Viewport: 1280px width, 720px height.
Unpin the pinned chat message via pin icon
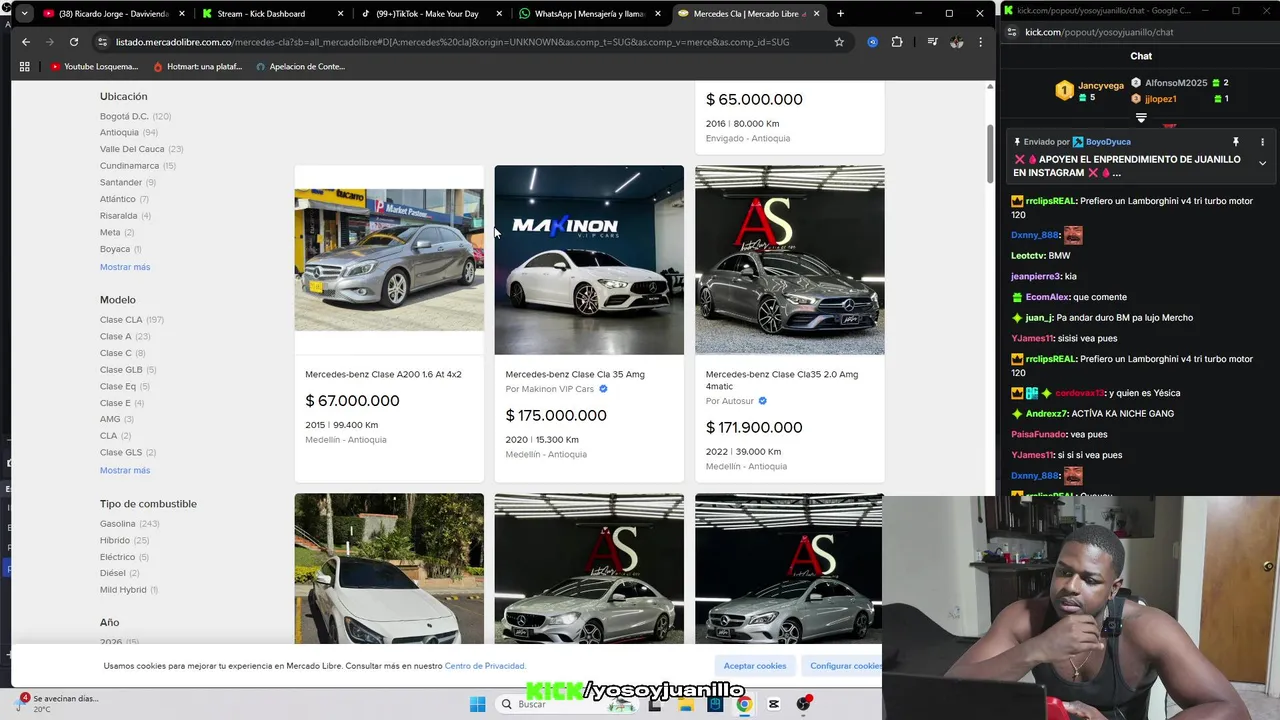1236,142
